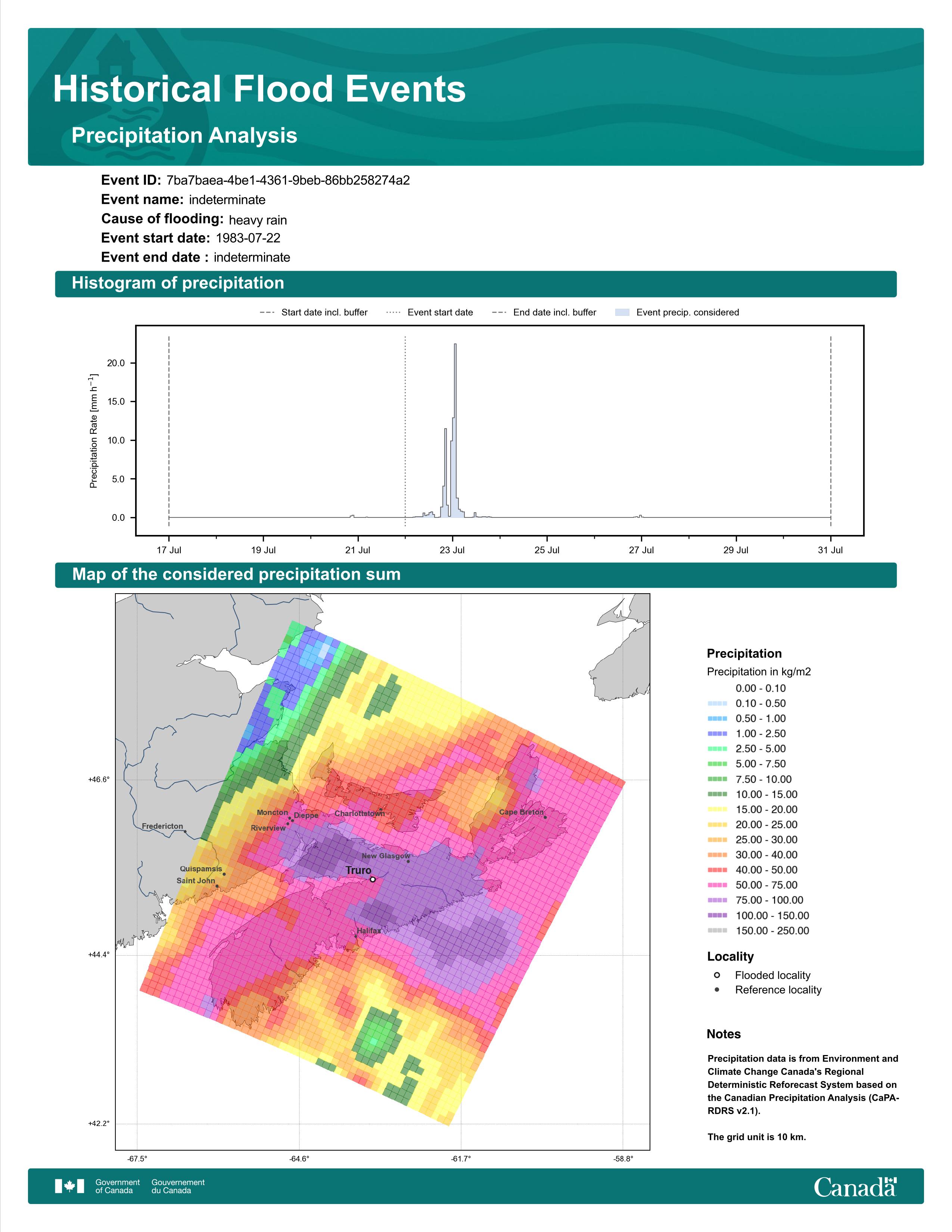Click the Notes heading
This screenshot has height=1232, width=952.
[x=724, y=1034]
